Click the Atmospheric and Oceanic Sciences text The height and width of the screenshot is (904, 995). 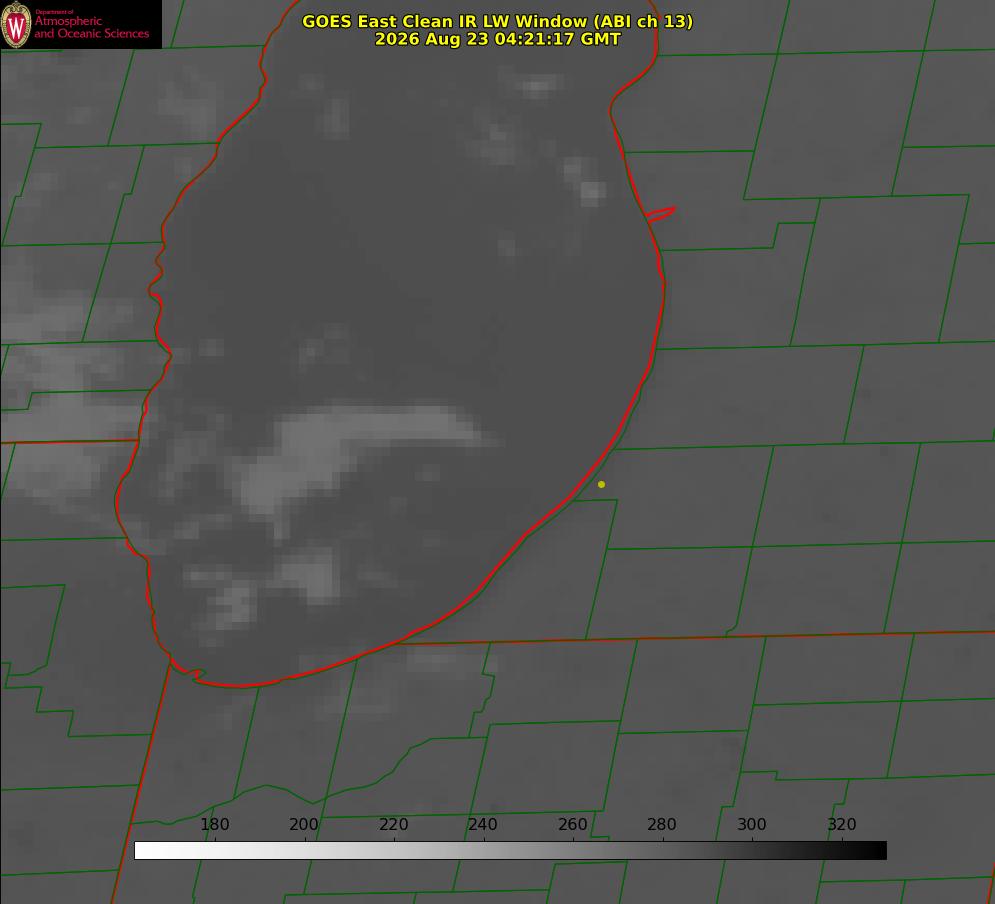tap(91, 27)
